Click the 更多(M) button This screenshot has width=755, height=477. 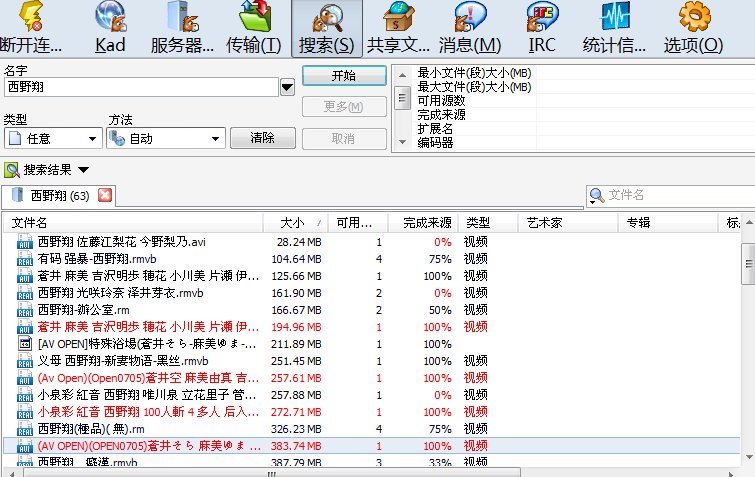(x=344, y=107)
